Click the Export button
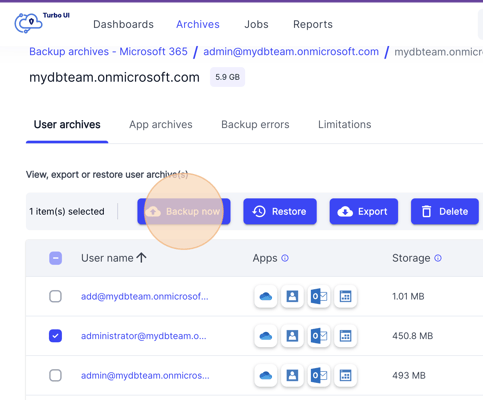The height and width of the screenshot is (400, 483). coord(364,211)
